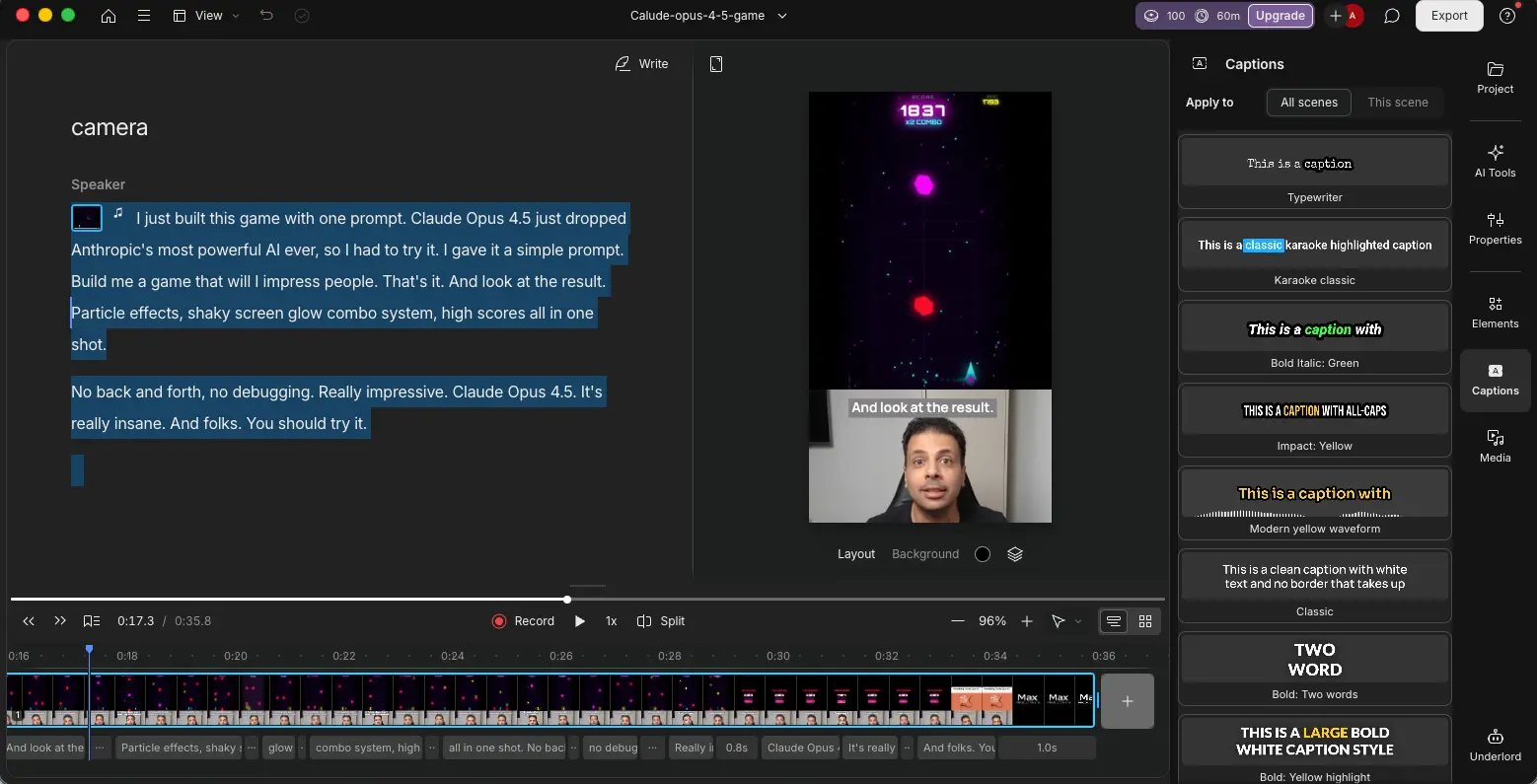Switch to the Background tab
This screenshot has height=784, width=1537.
(x=924, y=553)
